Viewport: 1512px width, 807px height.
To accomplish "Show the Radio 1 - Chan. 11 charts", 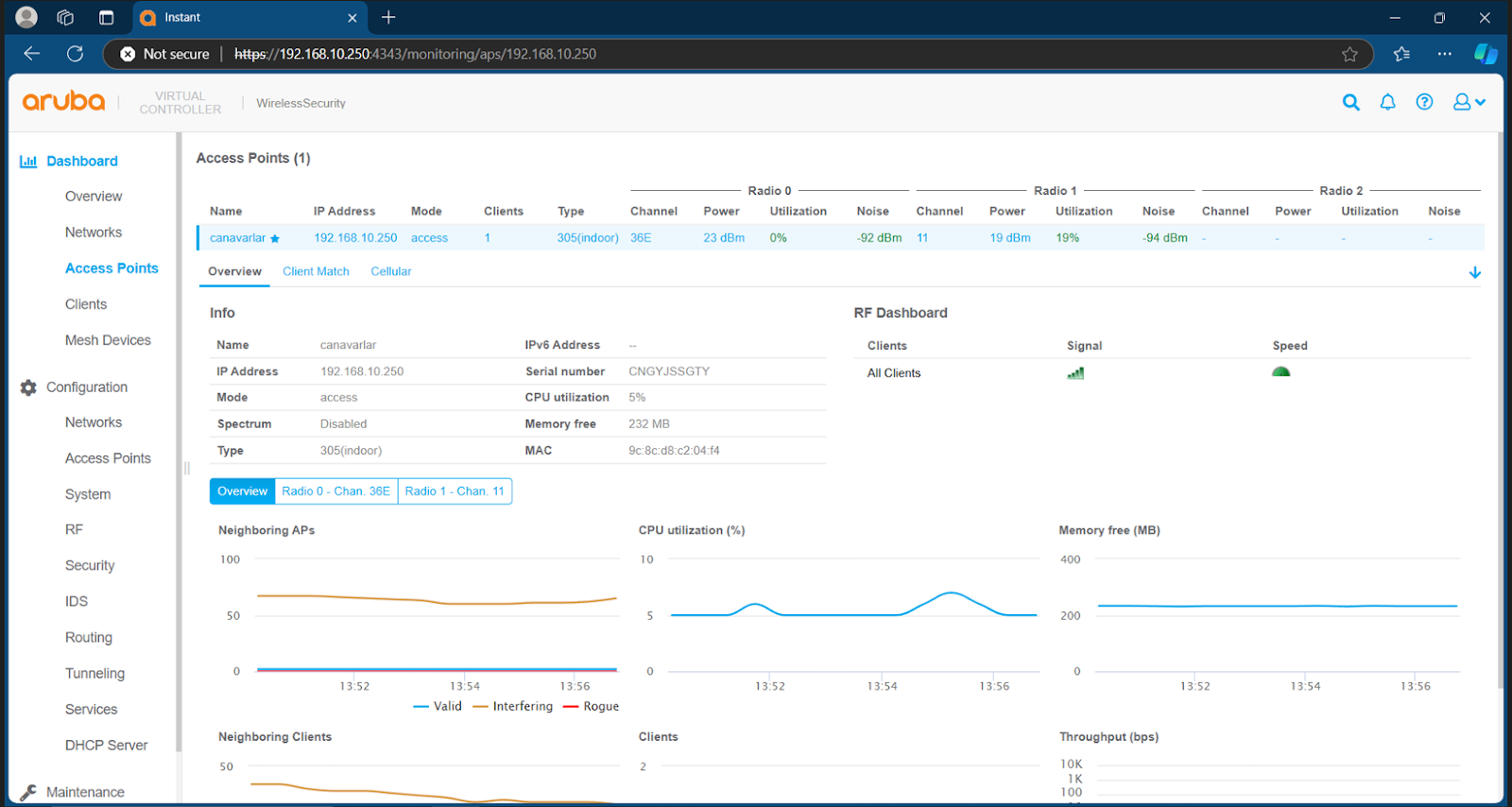I will pos(455,491).
